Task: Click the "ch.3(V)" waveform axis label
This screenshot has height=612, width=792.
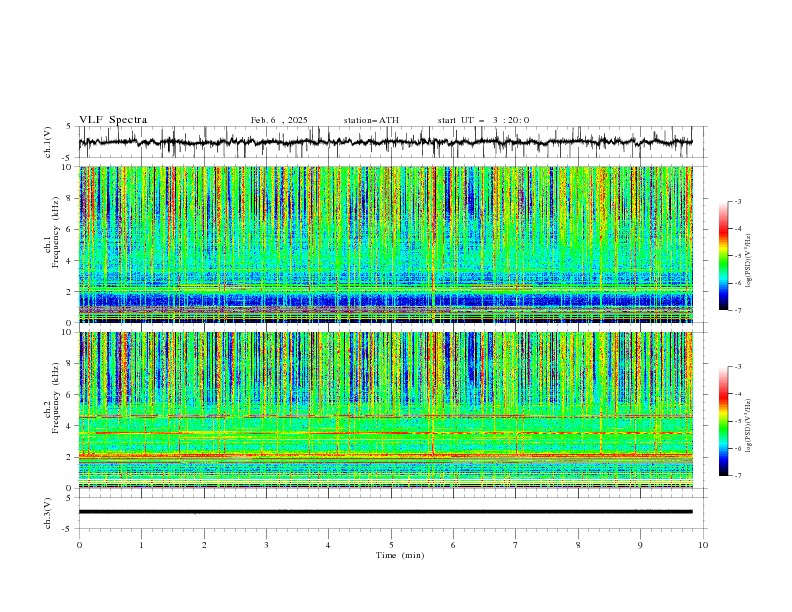Action: [x=48, y=513]
